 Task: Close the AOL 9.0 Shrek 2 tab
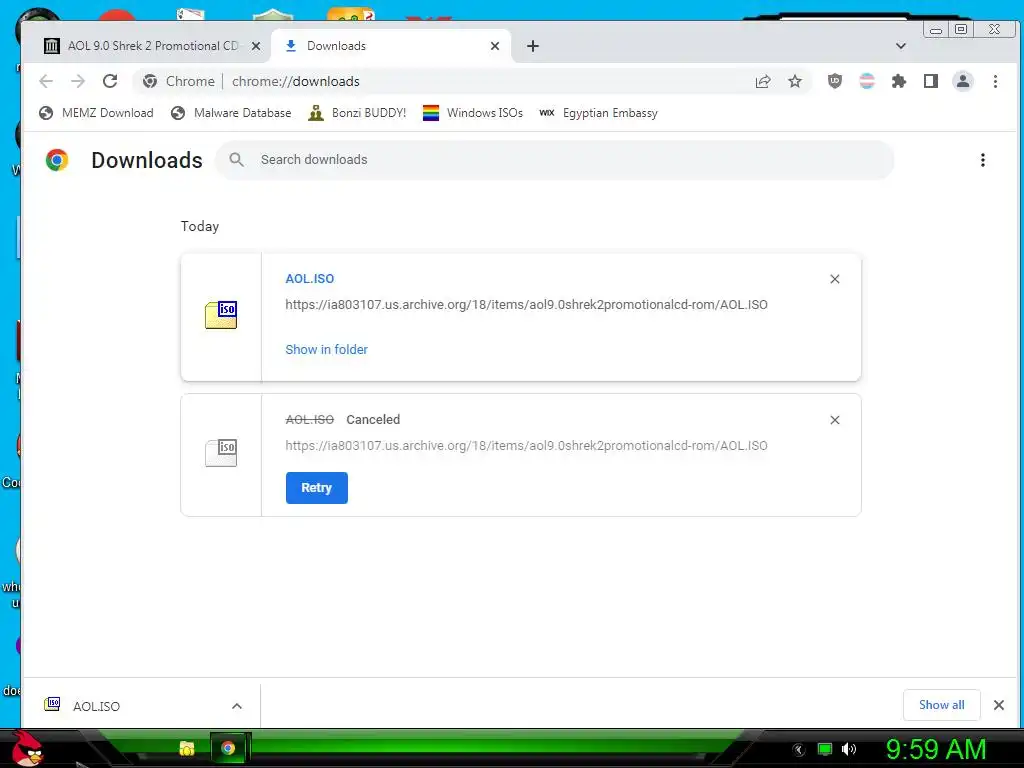click(x=256, y=46)
